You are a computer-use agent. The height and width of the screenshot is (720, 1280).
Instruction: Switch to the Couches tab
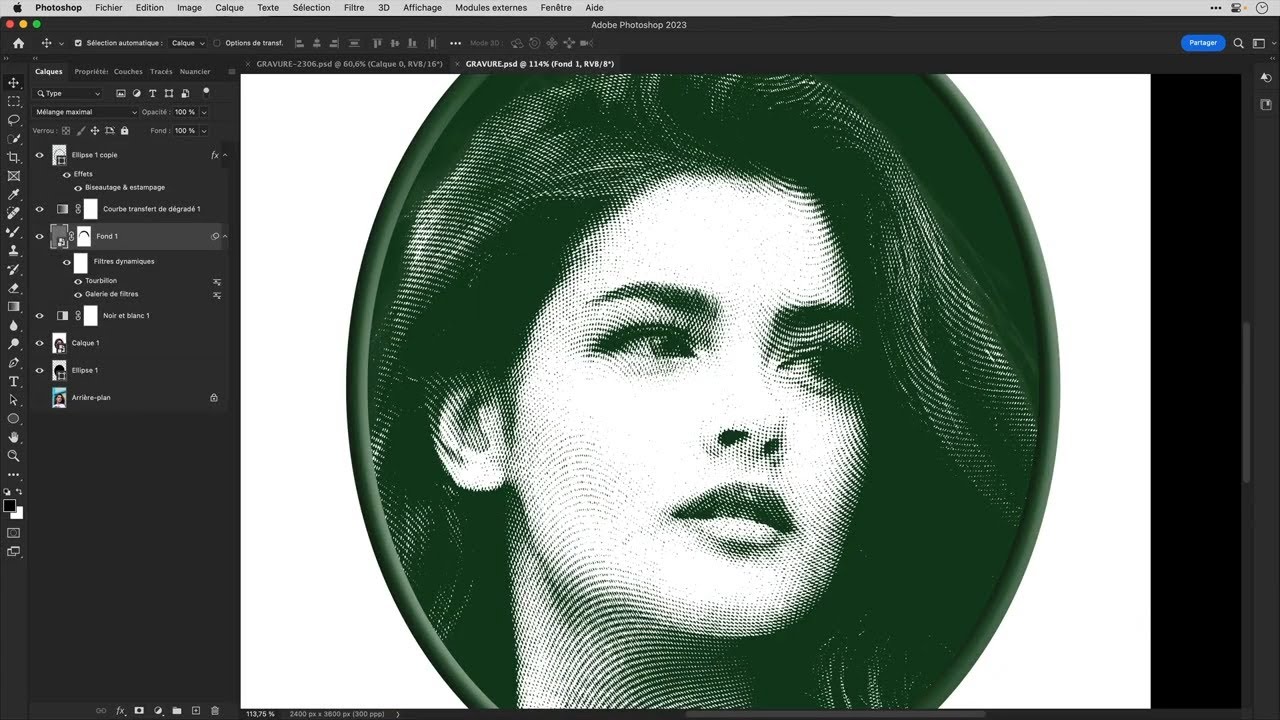(x=128, y=72)
